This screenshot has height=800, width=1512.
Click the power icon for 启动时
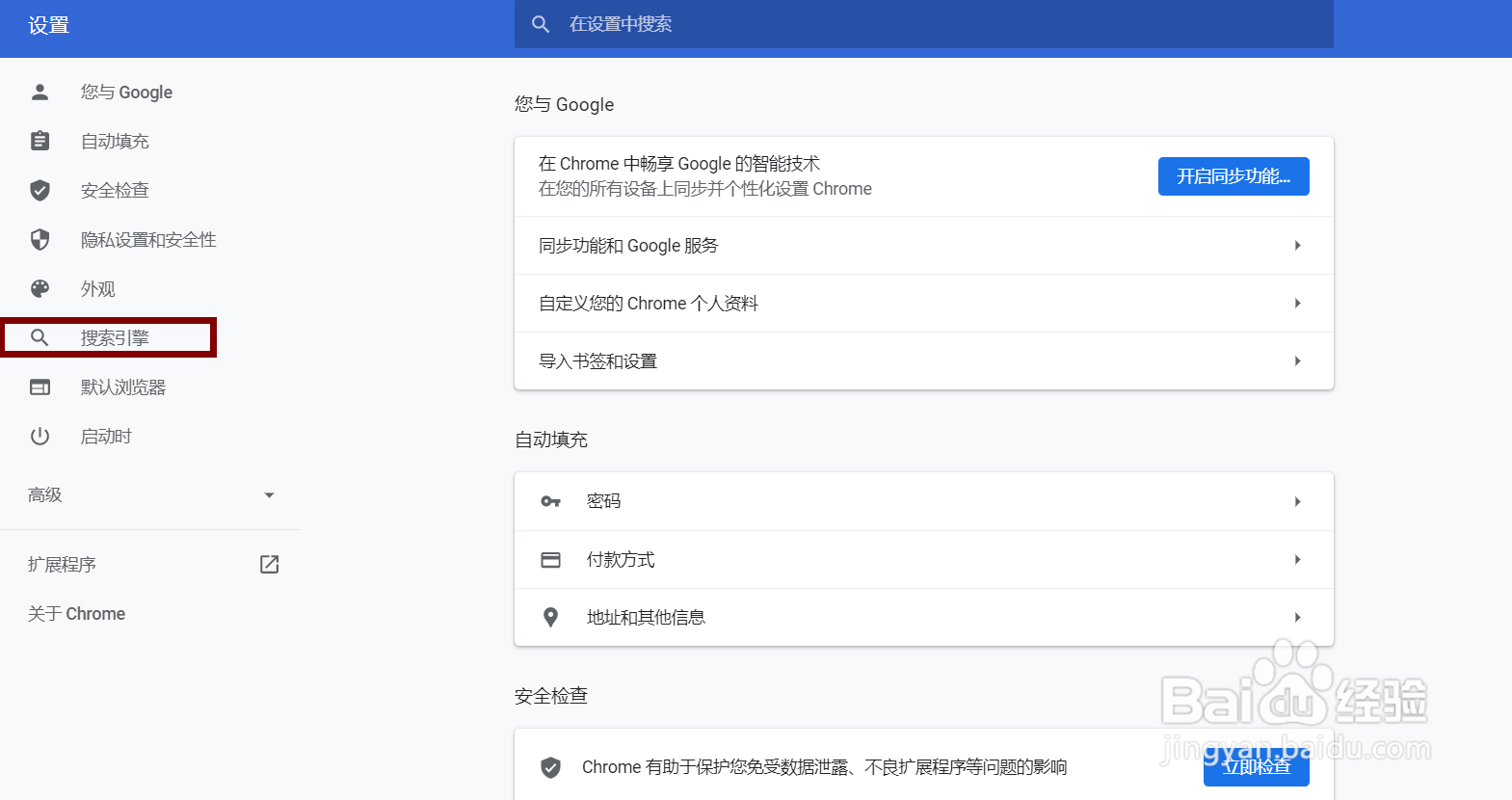(x=40, y=436)
